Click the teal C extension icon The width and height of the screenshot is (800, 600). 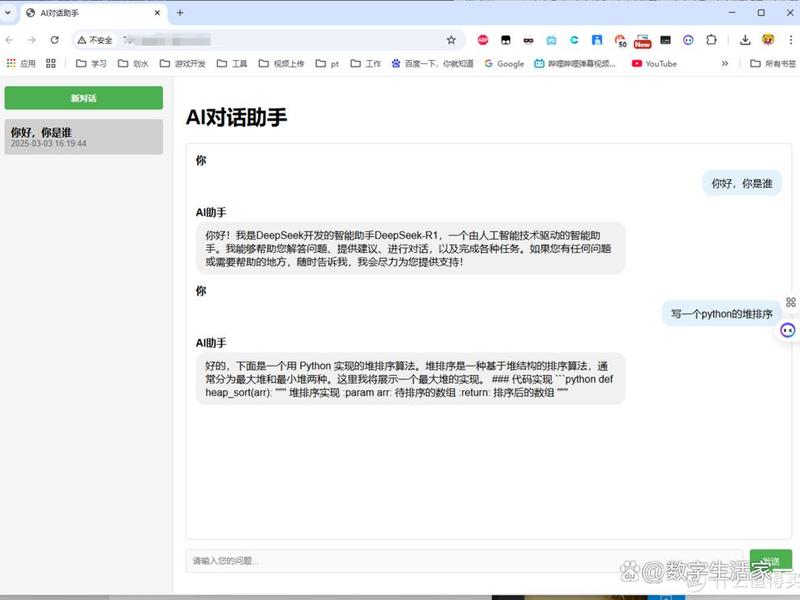[574, 40]
